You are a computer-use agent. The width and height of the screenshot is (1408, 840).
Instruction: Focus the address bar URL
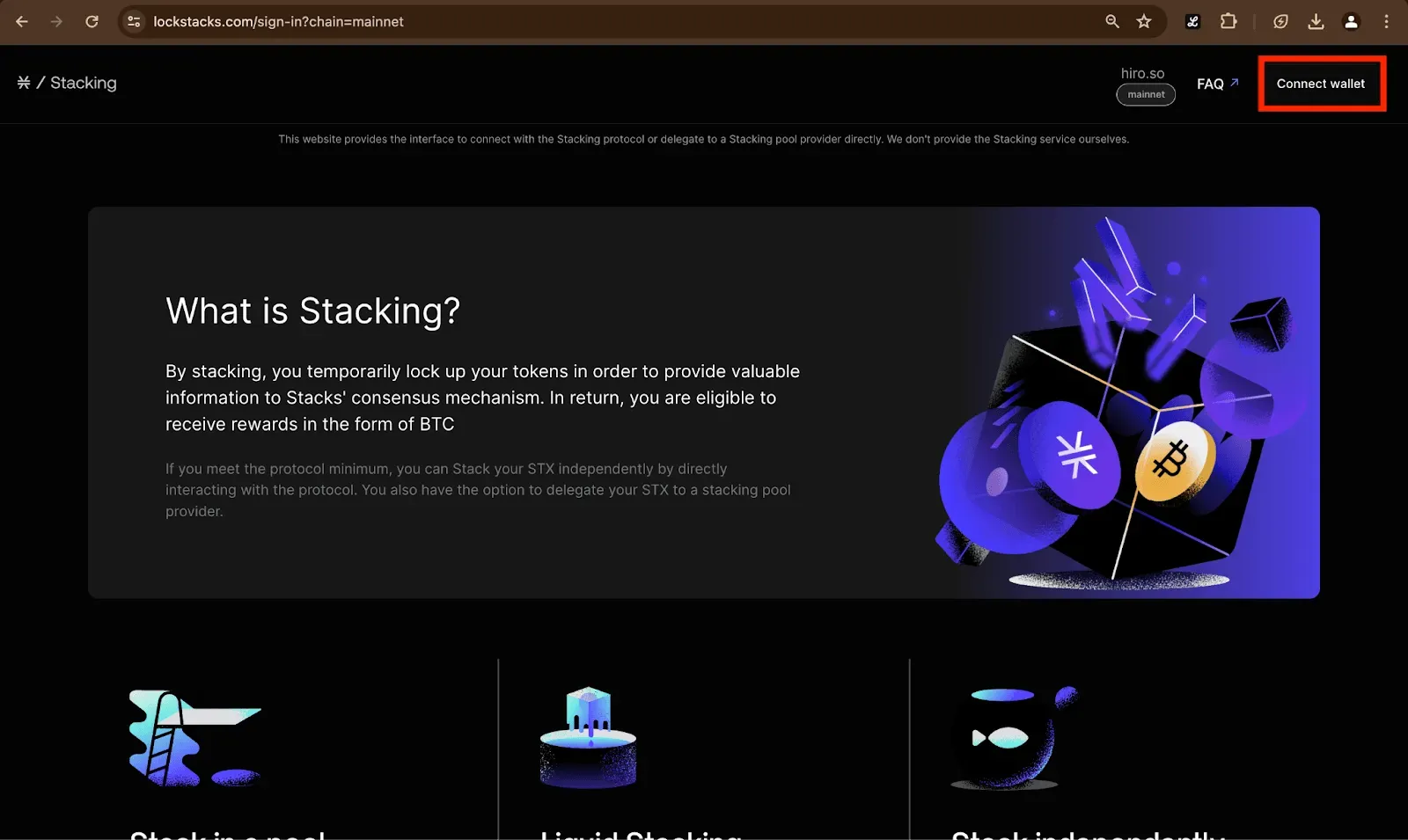pos(278,21)
